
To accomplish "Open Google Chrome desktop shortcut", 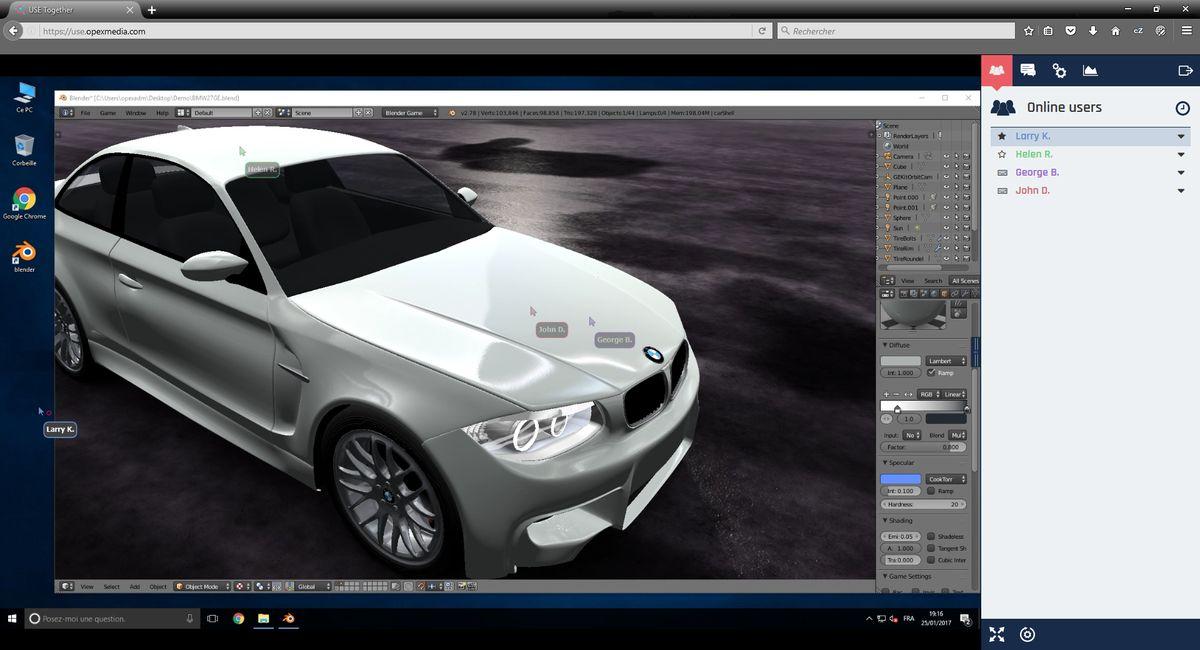I will (x=24, y=203).
